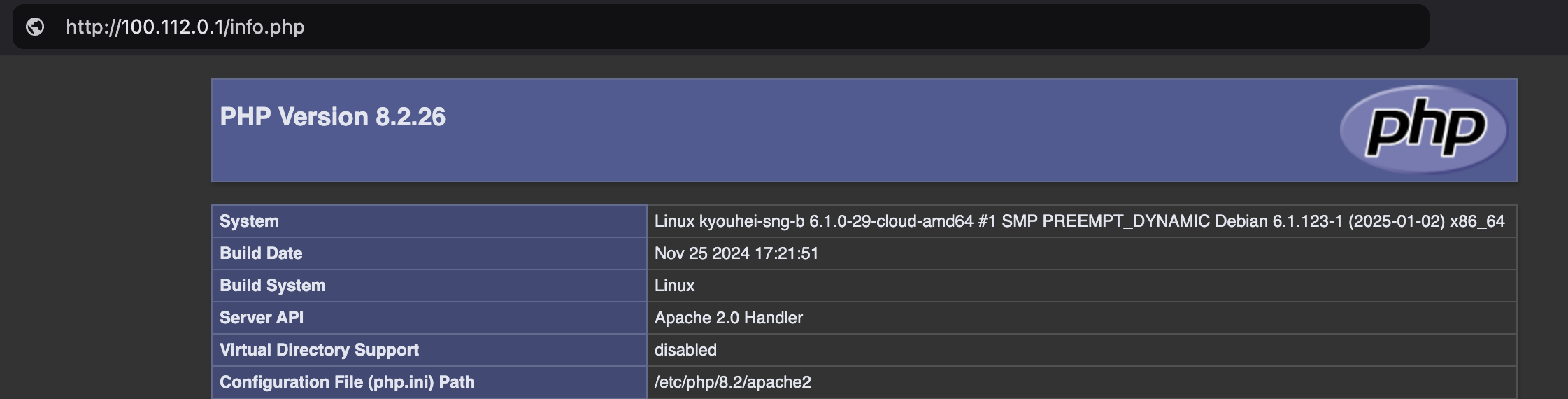1568x399 pixels.
Task: Click the x86_64 architecture text
Action: [x=1476, y=221]
